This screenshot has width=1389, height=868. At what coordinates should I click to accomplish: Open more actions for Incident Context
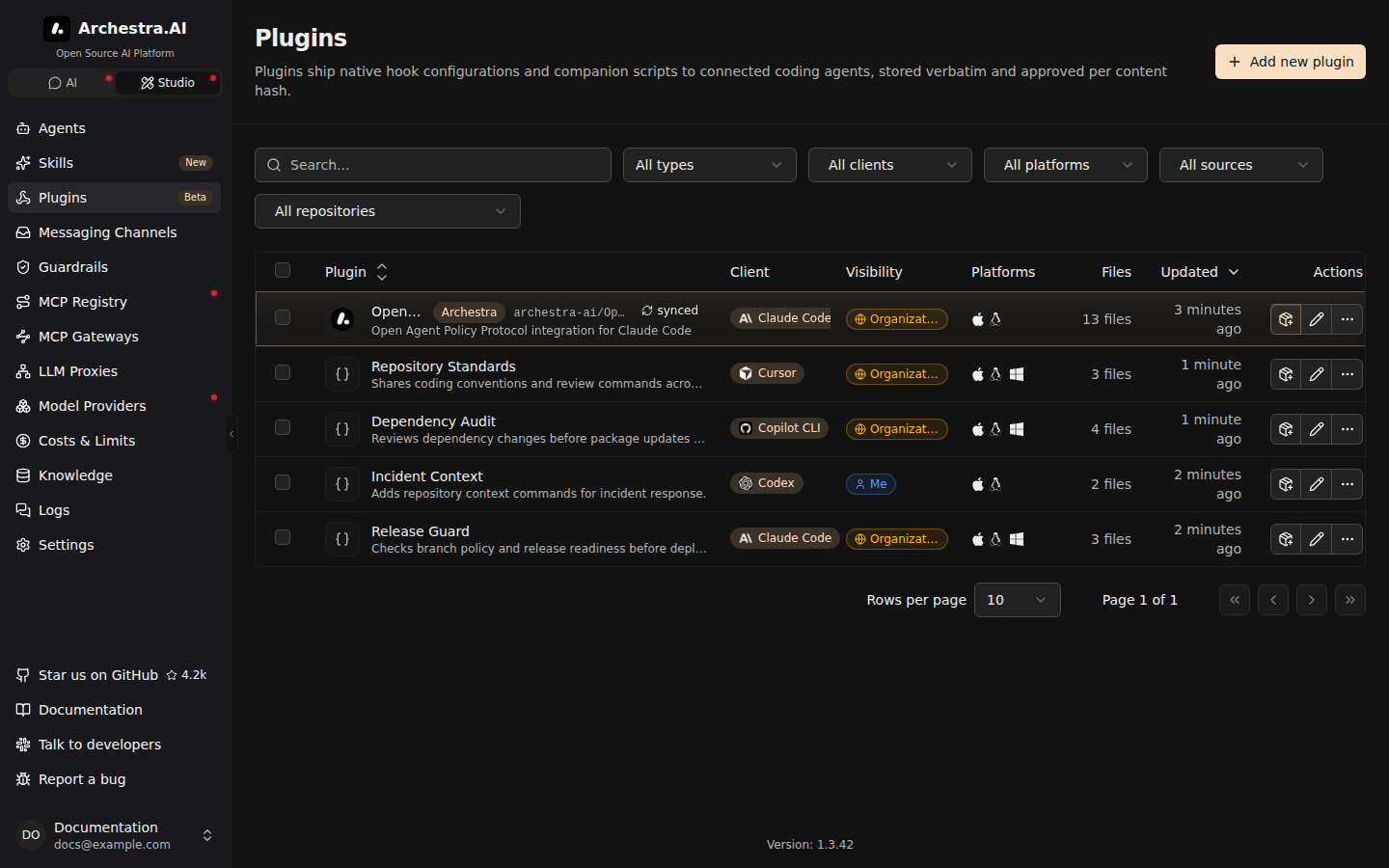tap(1348, 484)
